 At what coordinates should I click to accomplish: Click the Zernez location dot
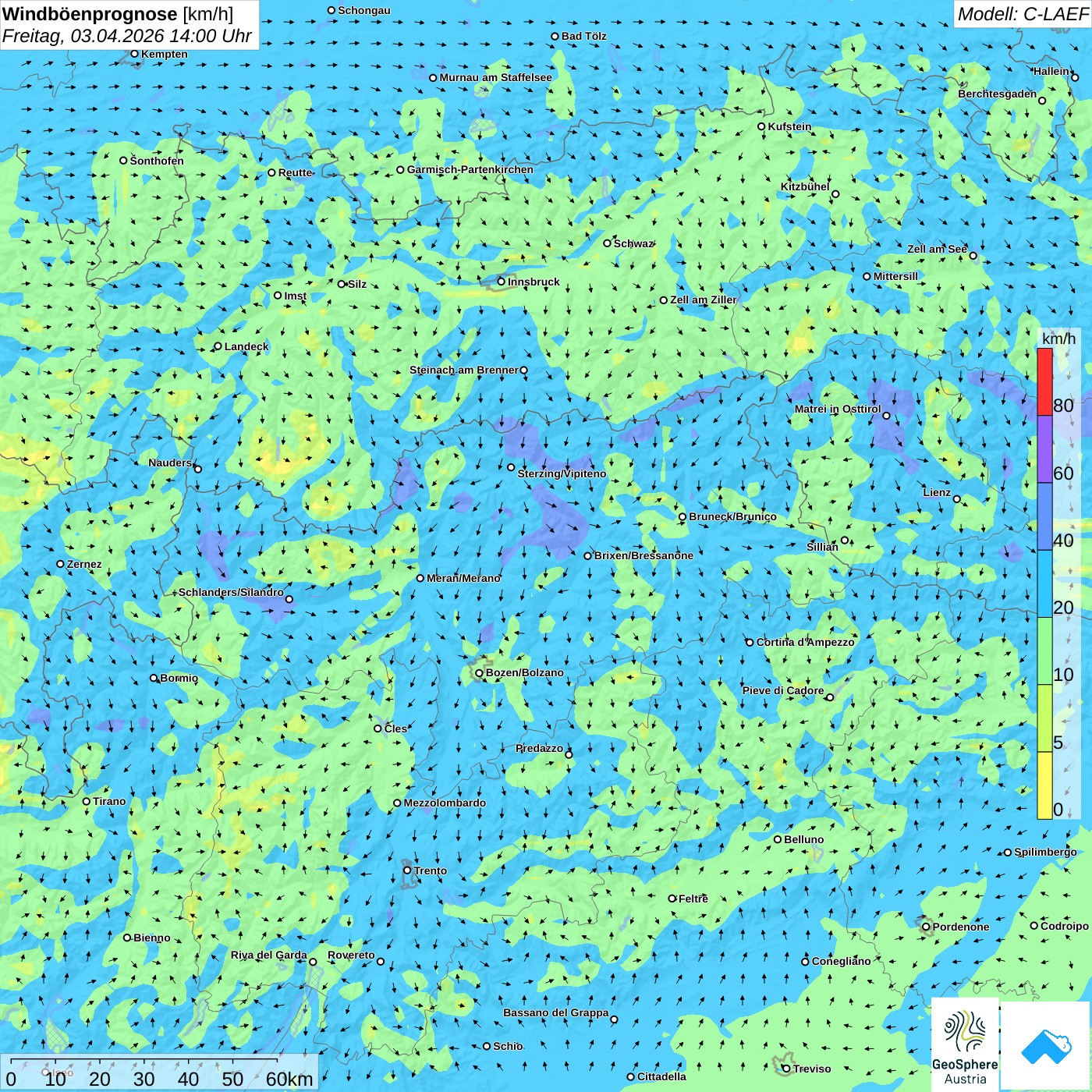coord(60,564)
